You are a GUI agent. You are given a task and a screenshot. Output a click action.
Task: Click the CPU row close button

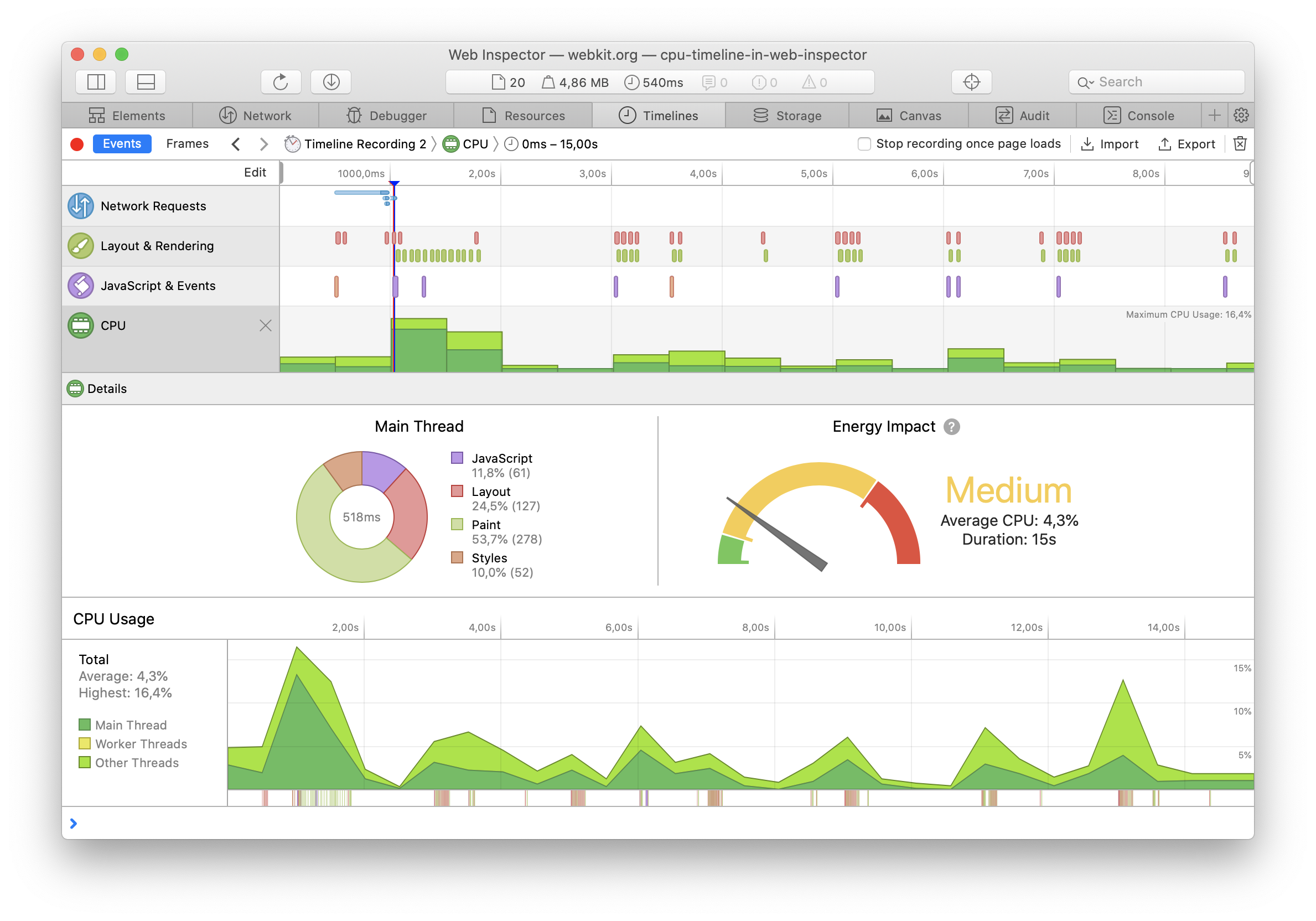(265, 324)
